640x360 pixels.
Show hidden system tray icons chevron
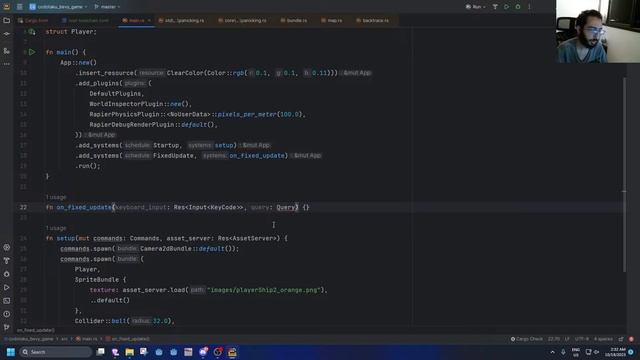(552, 352)
